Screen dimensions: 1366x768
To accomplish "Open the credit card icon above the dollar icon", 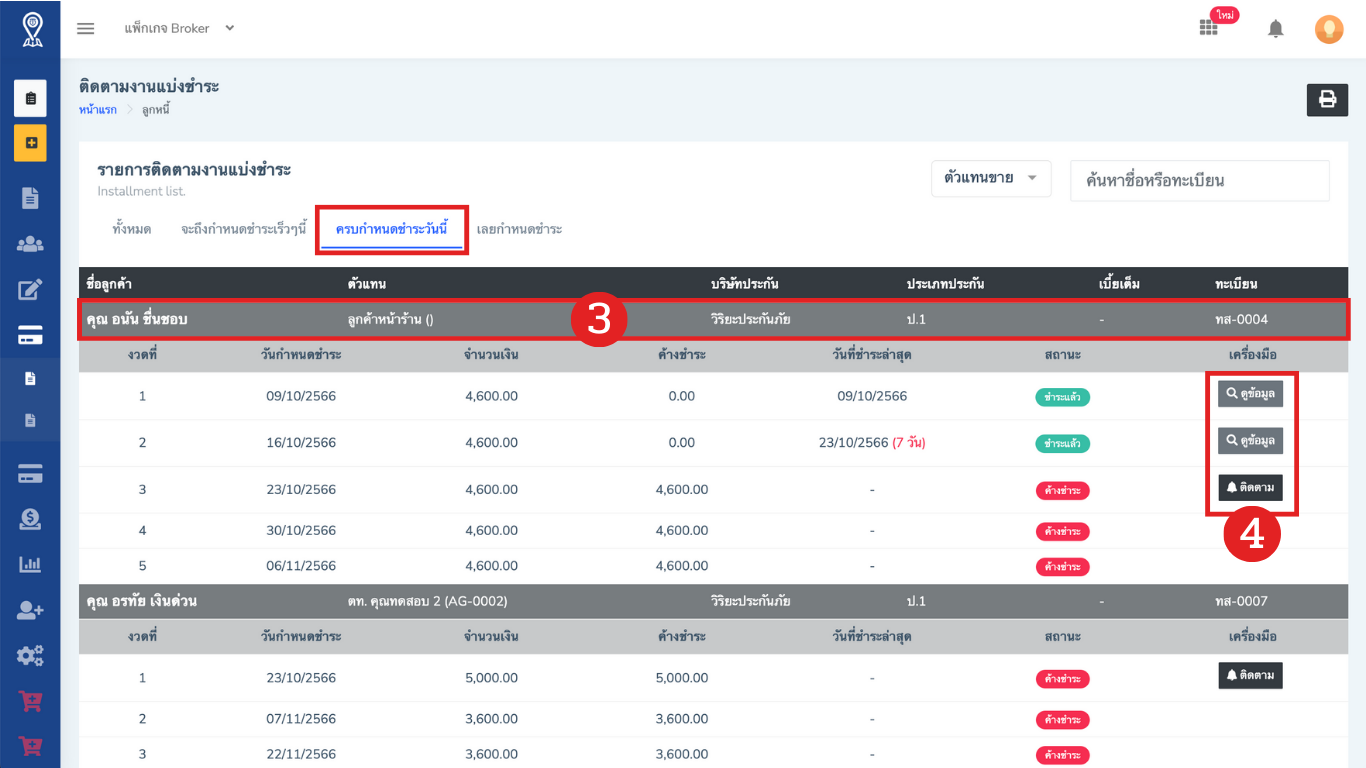I will [30, 473].
